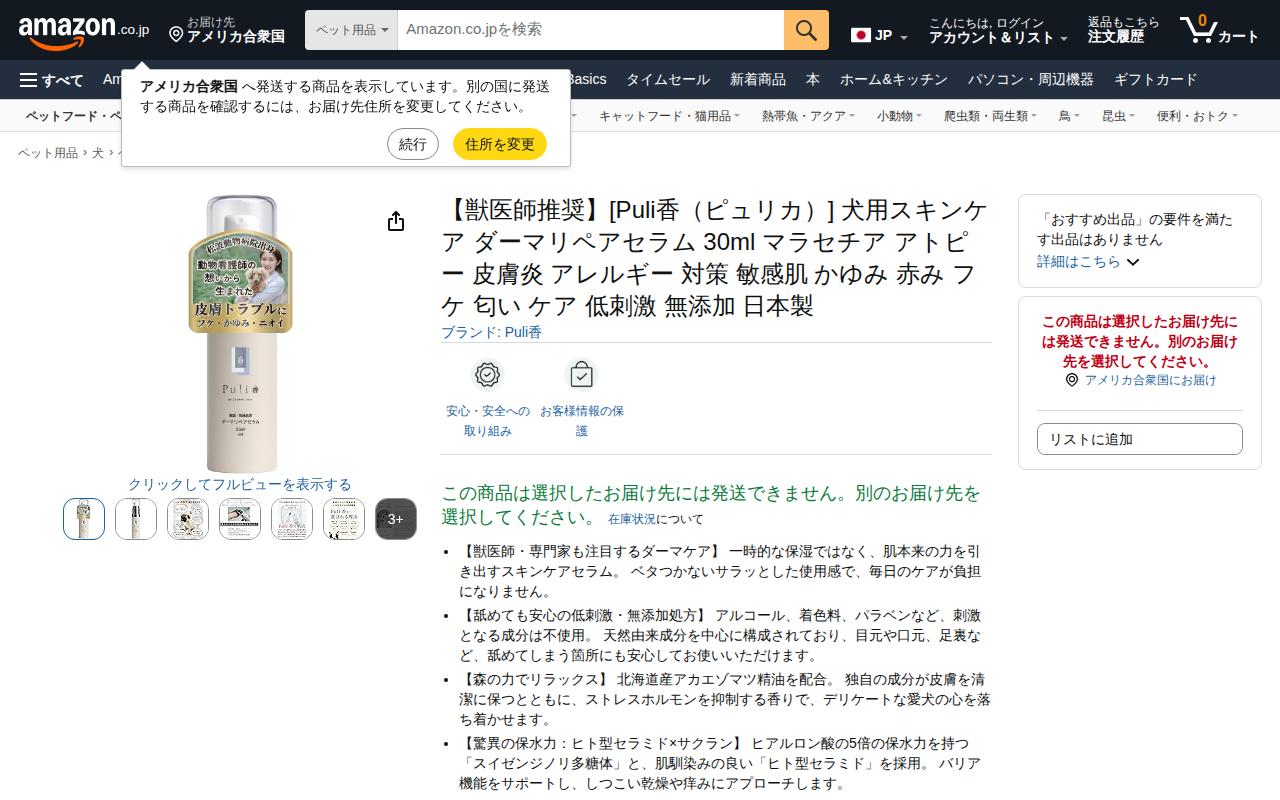Select the third thumbnail with the pug dog
Viewport: 1280px width, 800px height.
click(x=188, y=519)
